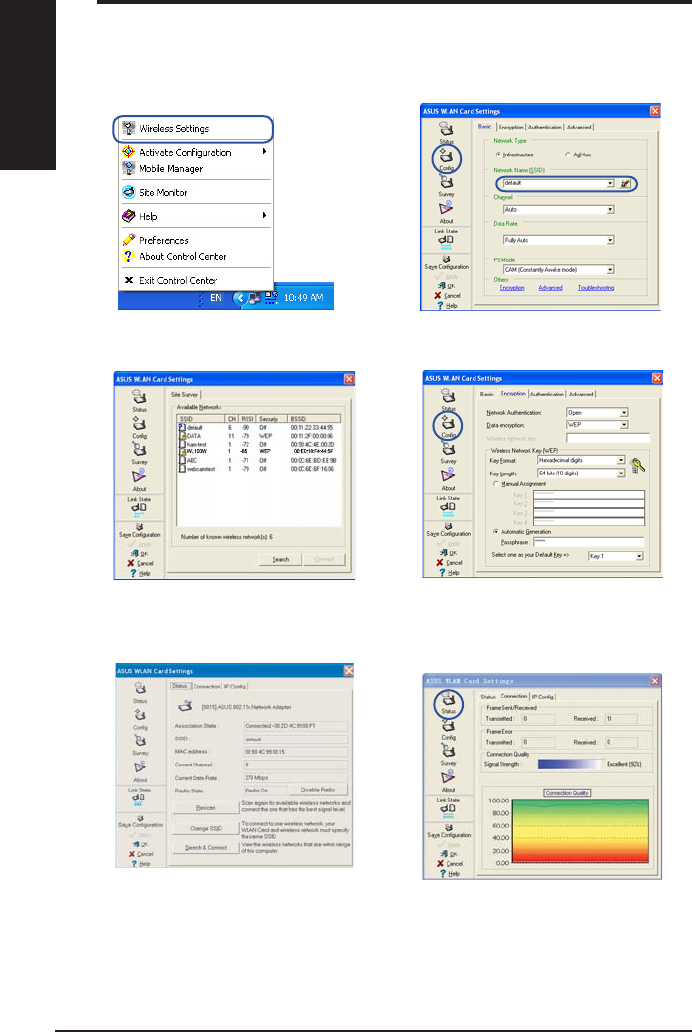The height and width of the screenshot is (1032, 692).
Task: Click the Key 1 input field
Action: (589, 494)
